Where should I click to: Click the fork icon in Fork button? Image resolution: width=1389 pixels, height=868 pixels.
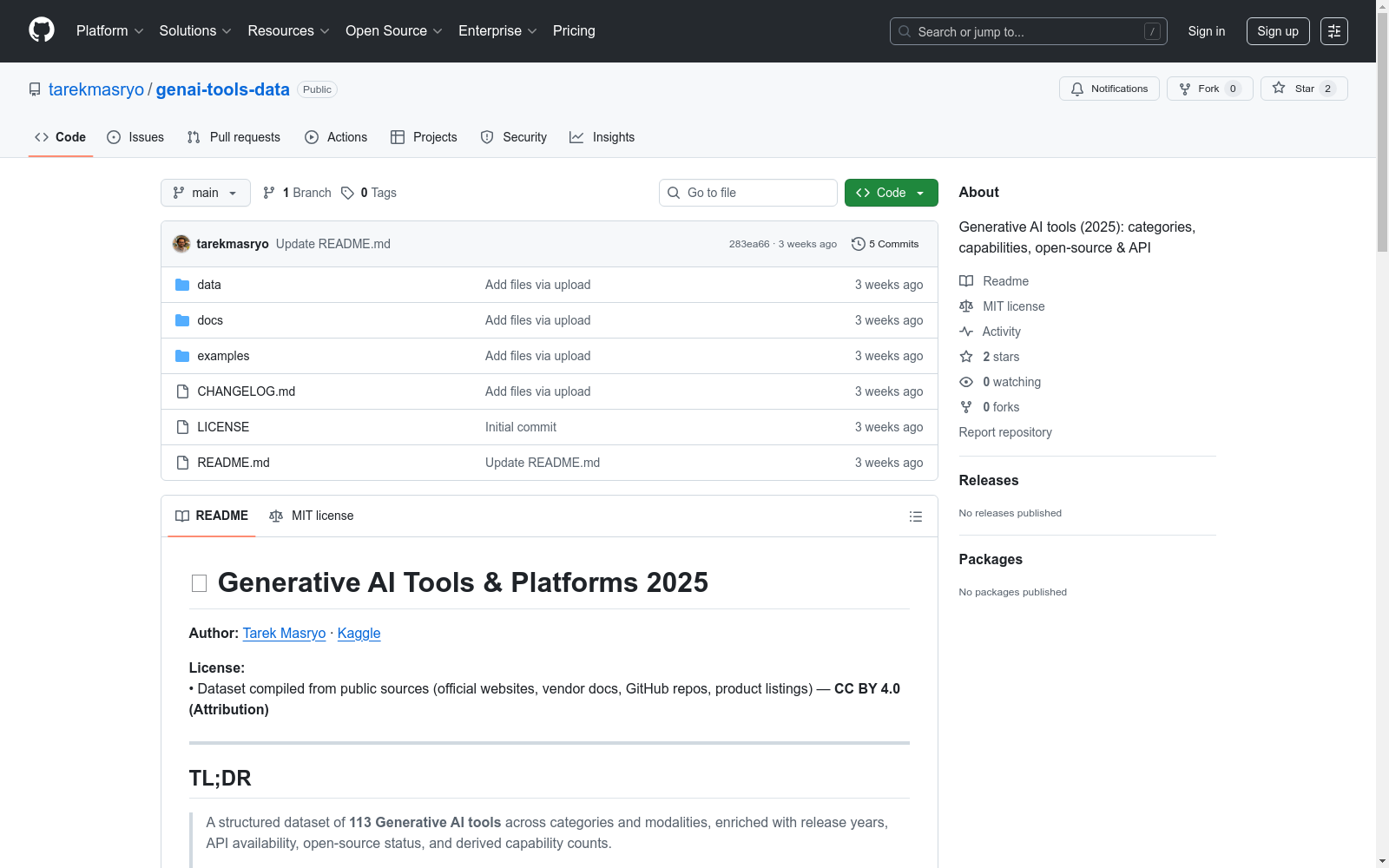coord(1185,89)
